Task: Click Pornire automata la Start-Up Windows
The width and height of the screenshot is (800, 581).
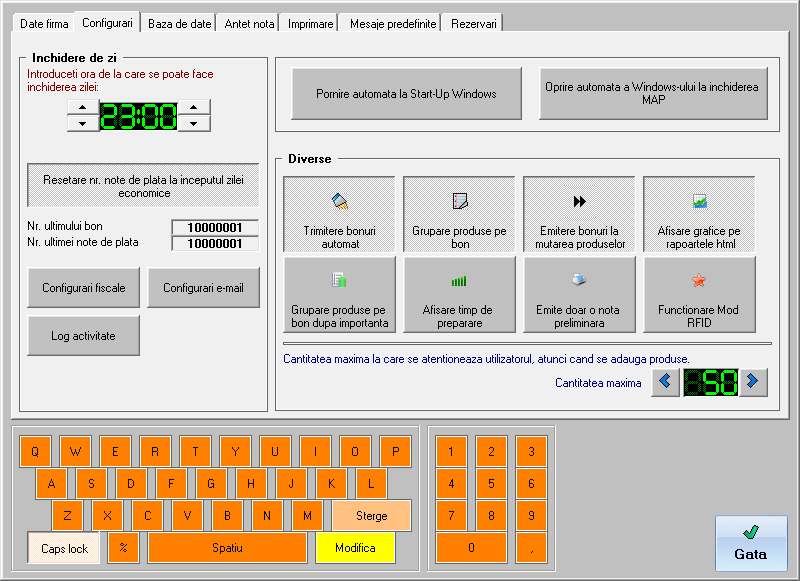Action: pos(406,94)
